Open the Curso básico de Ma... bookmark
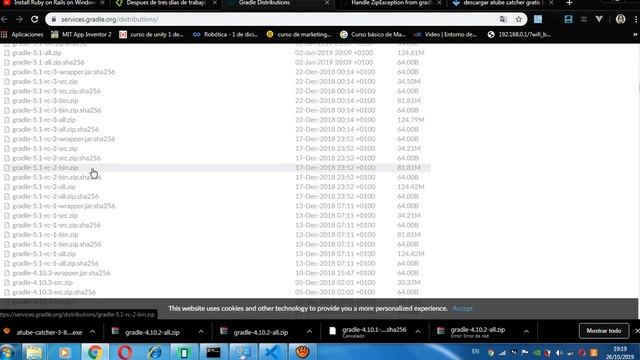 [373, 35]
